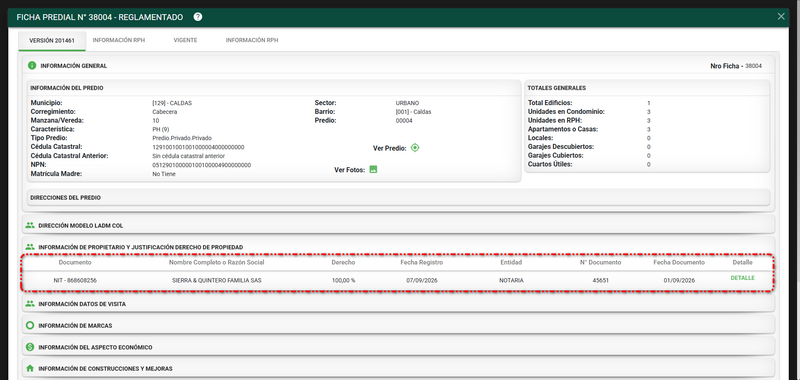Open the Ver Fotos image icon

(373, 169)
